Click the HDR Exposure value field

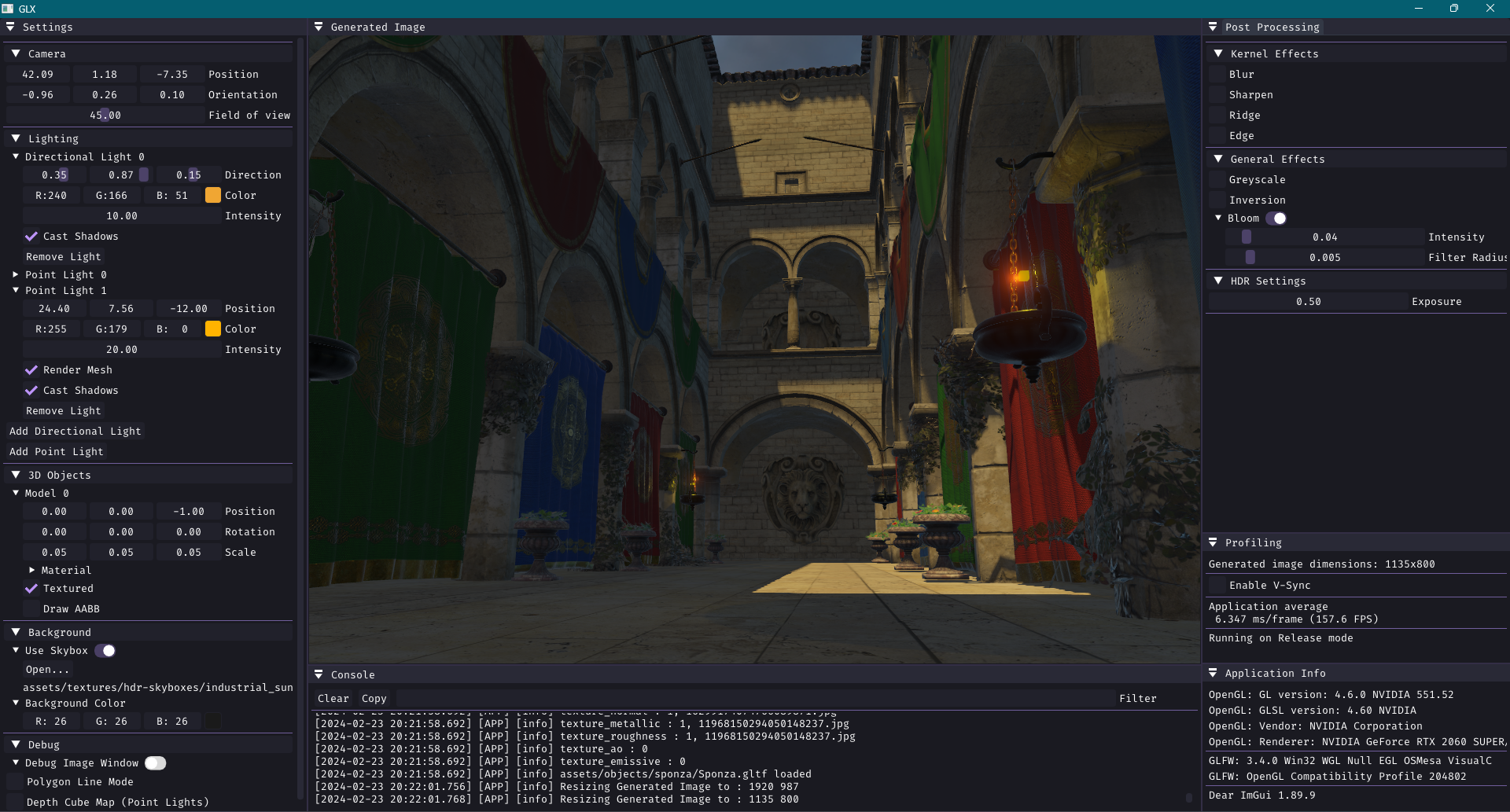1309,301
